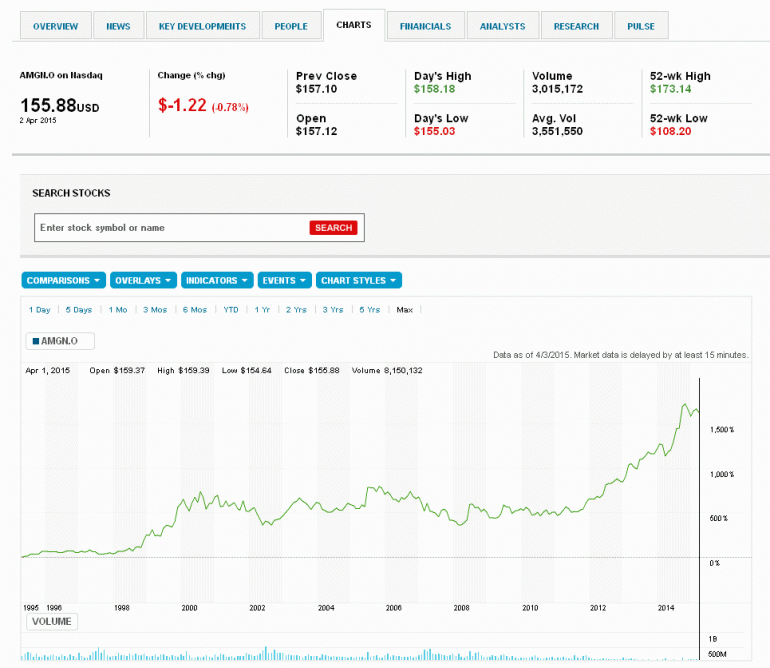770x668 pixels.
Task: Go to the Financials tab
Action: [x=425, y=26]
